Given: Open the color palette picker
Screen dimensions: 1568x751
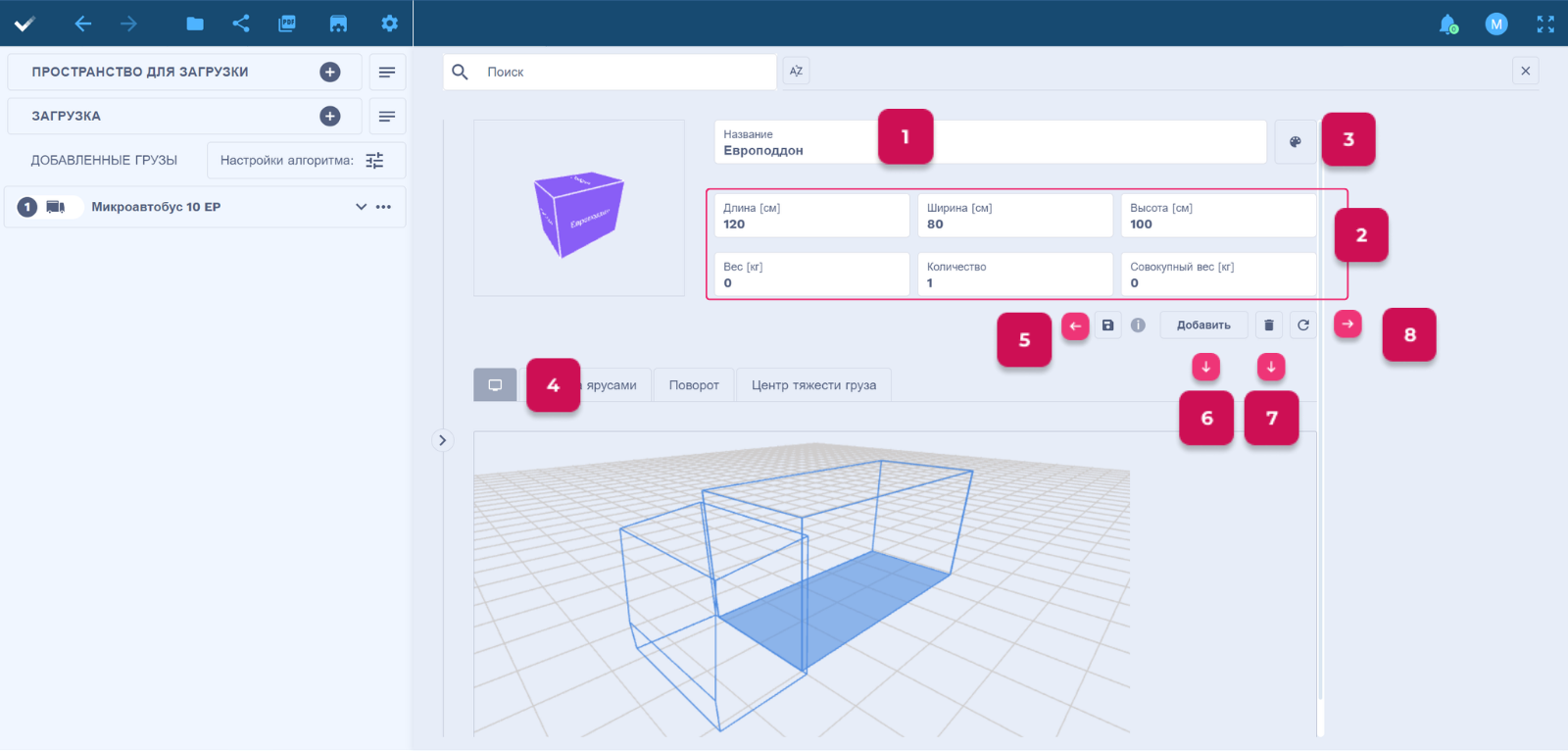Looking at the screenshot, I should [1295, 142].
